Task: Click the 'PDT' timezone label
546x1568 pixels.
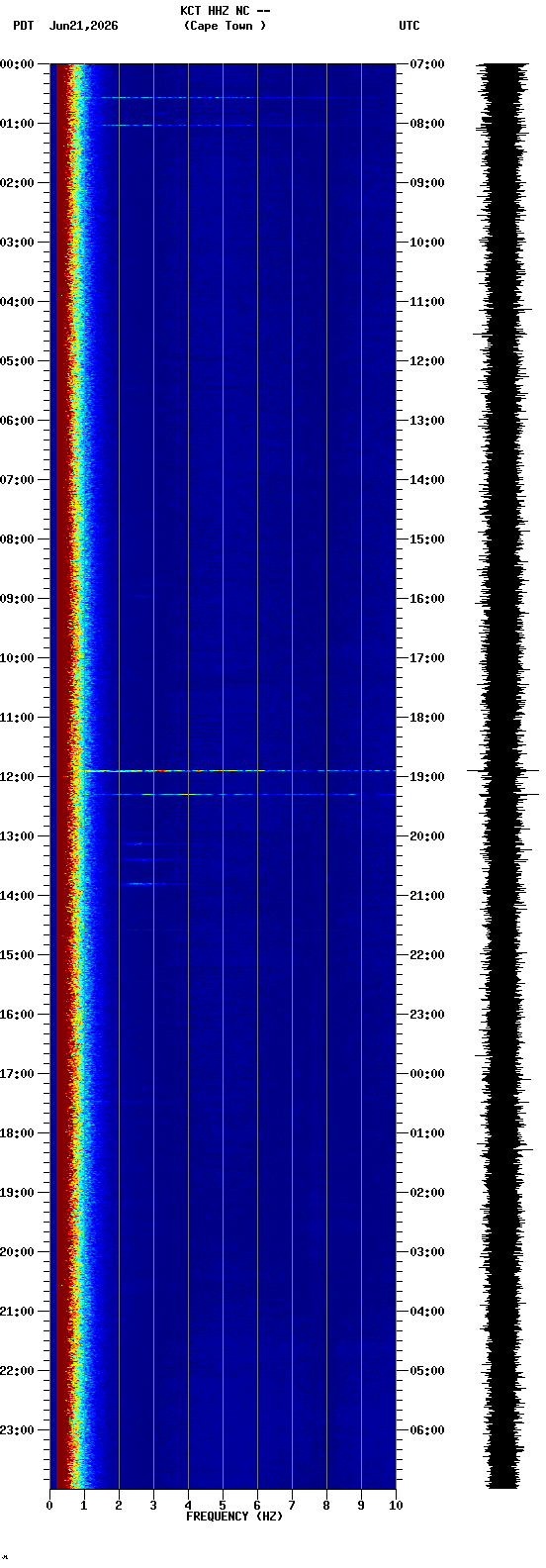Action: (x=23, y=26)
